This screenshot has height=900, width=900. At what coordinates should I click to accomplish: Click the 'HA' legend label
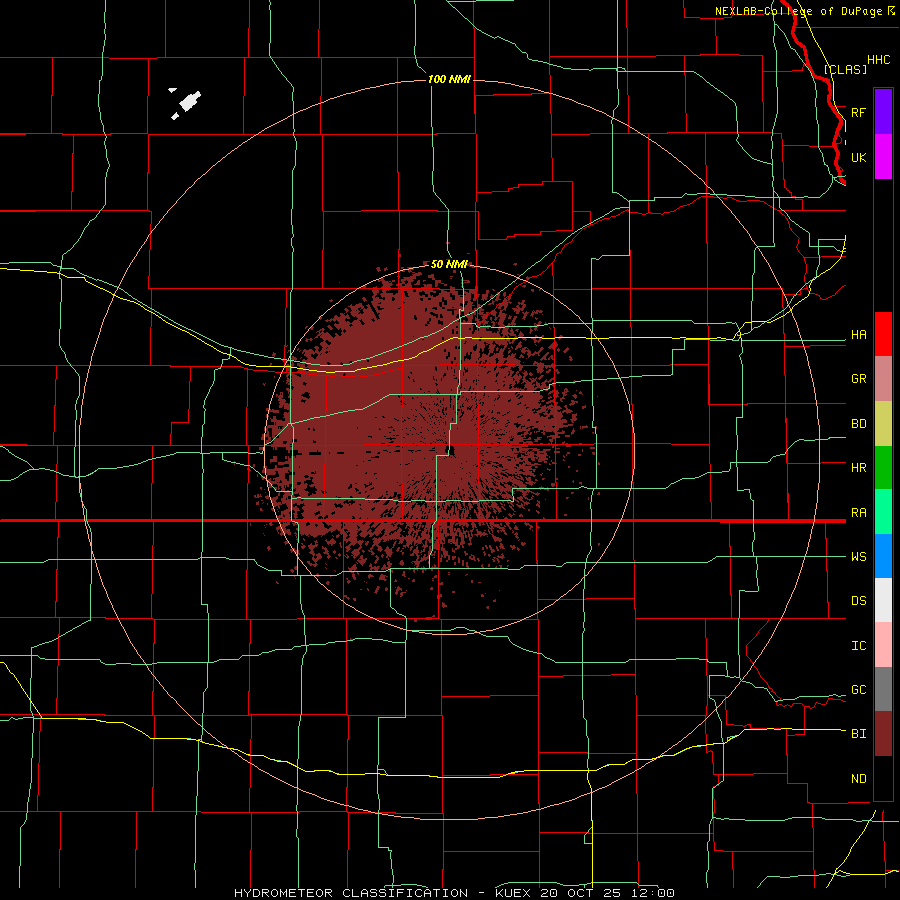click(x=858, y=335)
